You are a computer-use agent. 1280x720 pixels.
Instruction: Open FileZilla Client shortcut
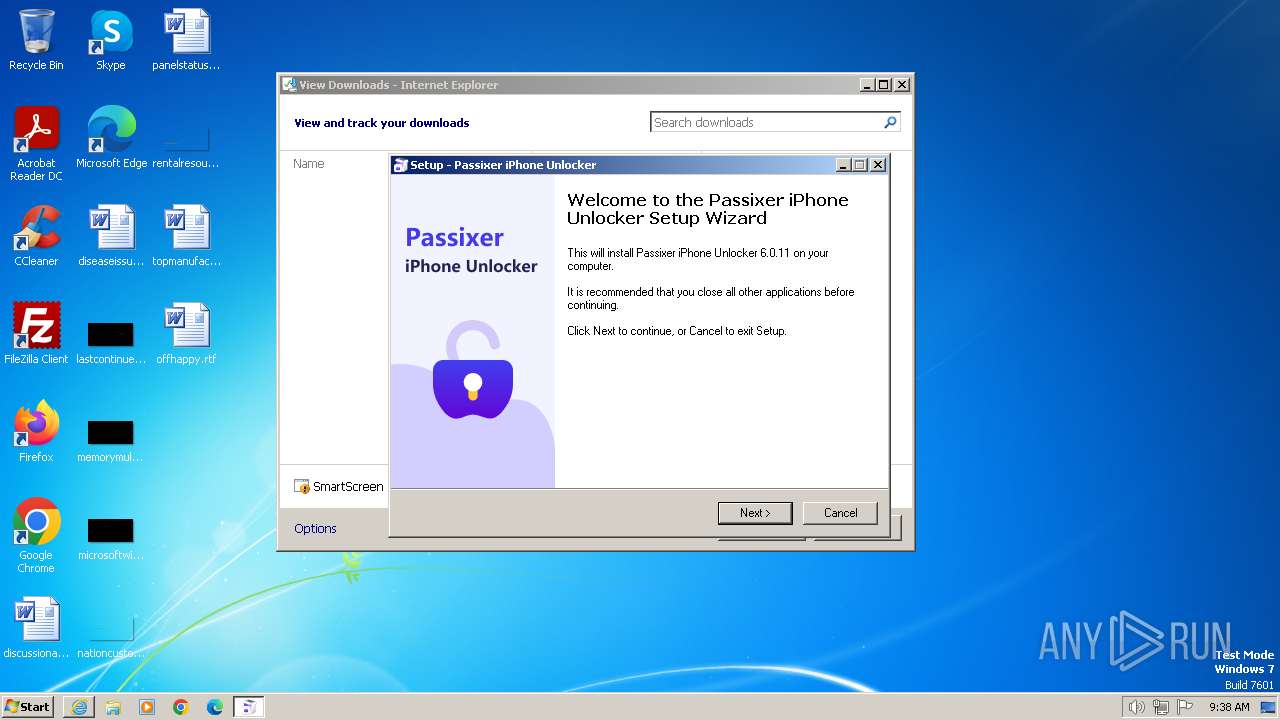point(36,333)
